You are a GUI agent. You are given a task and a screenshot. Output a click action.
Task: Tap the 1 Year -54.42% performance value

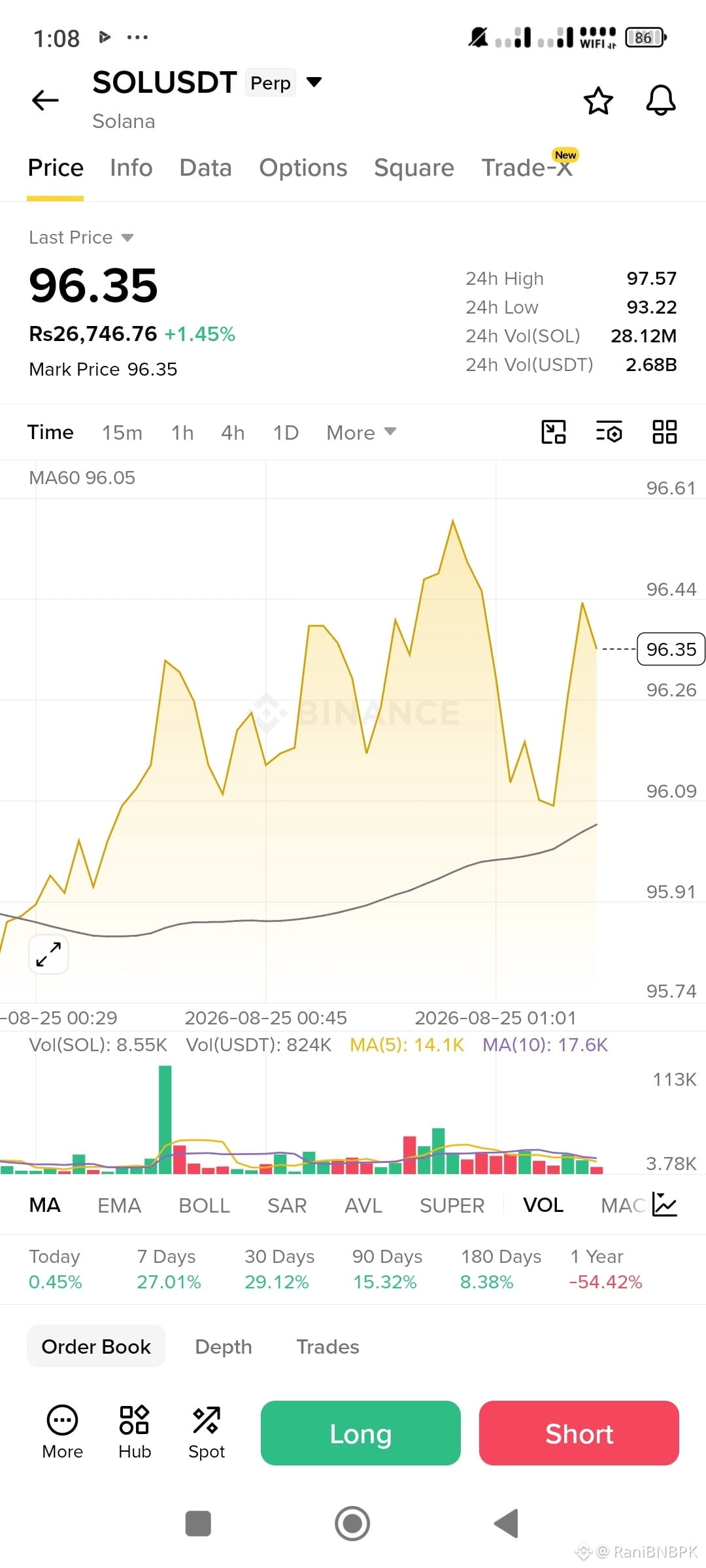(x=606, y=1282)
